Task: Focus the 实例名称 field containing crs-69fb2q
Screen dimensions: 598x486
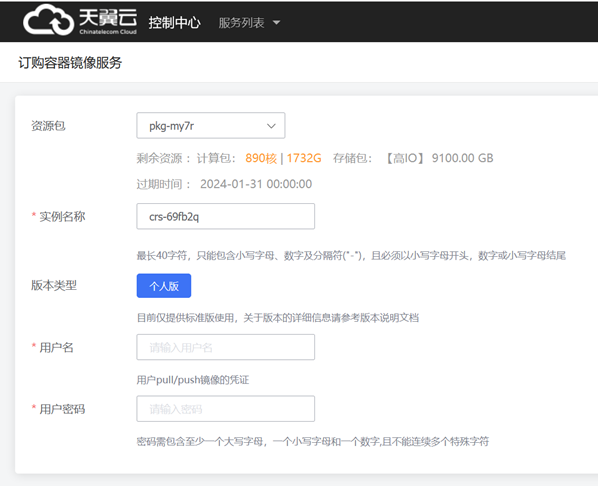Action: (x=225, y=216)
